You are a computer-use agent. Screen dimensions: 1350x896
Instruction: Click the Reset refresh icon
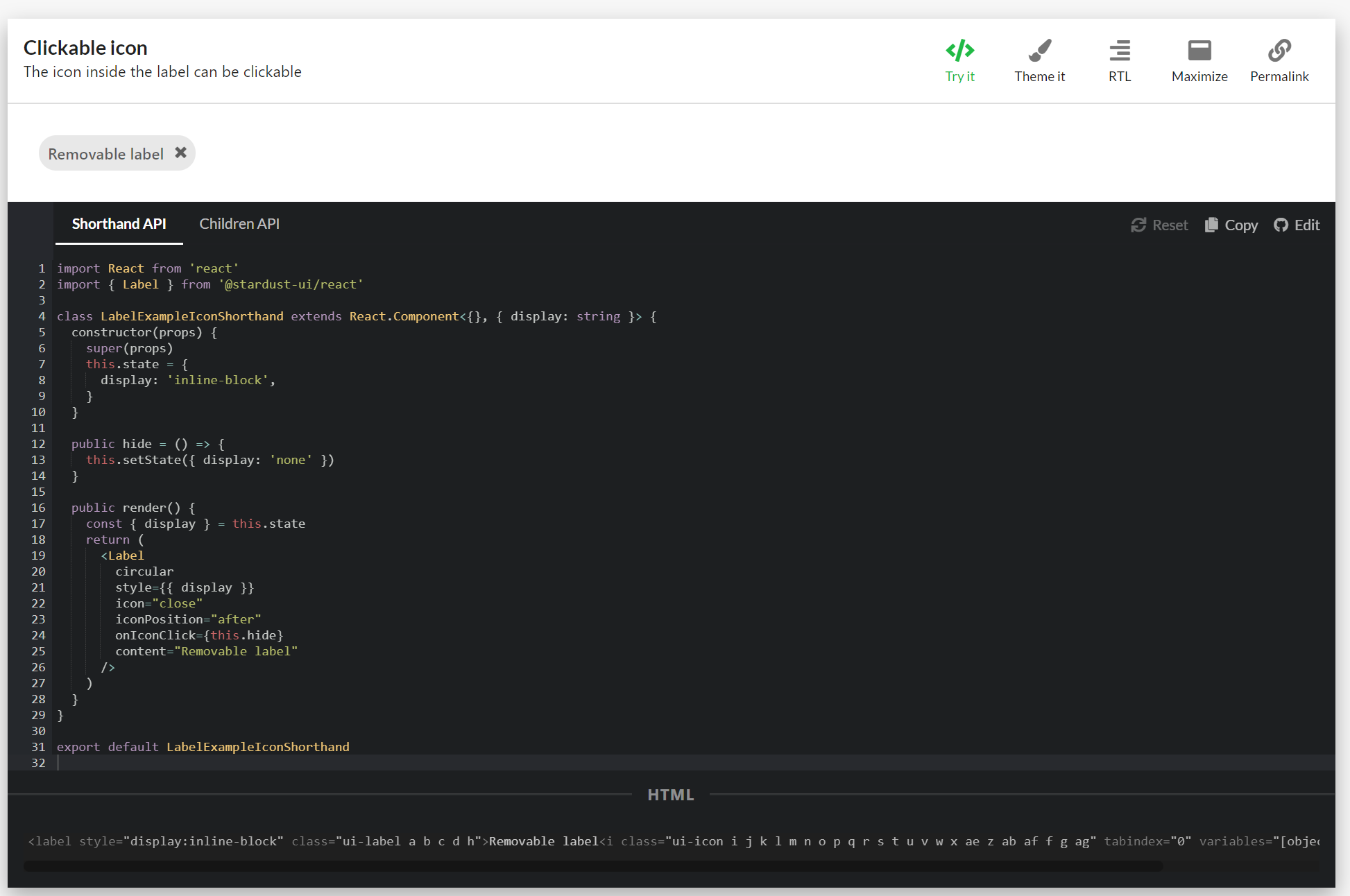pyautogui.click(x=1138, y=225)
